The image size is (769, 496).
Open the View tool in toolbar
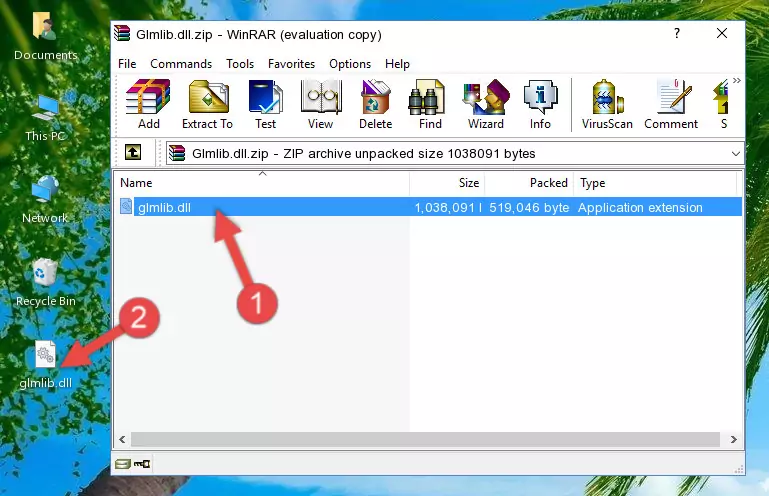pyautogui.click(x=321, y=104)
